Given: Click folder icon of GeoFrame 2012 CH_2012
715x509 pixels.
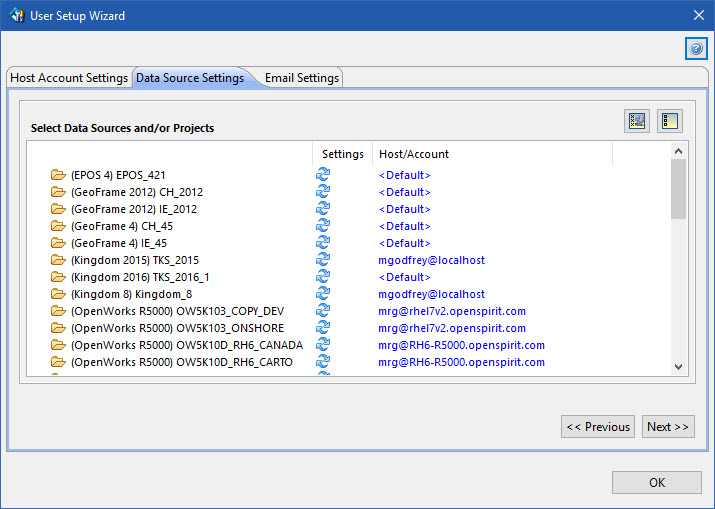Looking at the screenshot, I should pos(58,192).
